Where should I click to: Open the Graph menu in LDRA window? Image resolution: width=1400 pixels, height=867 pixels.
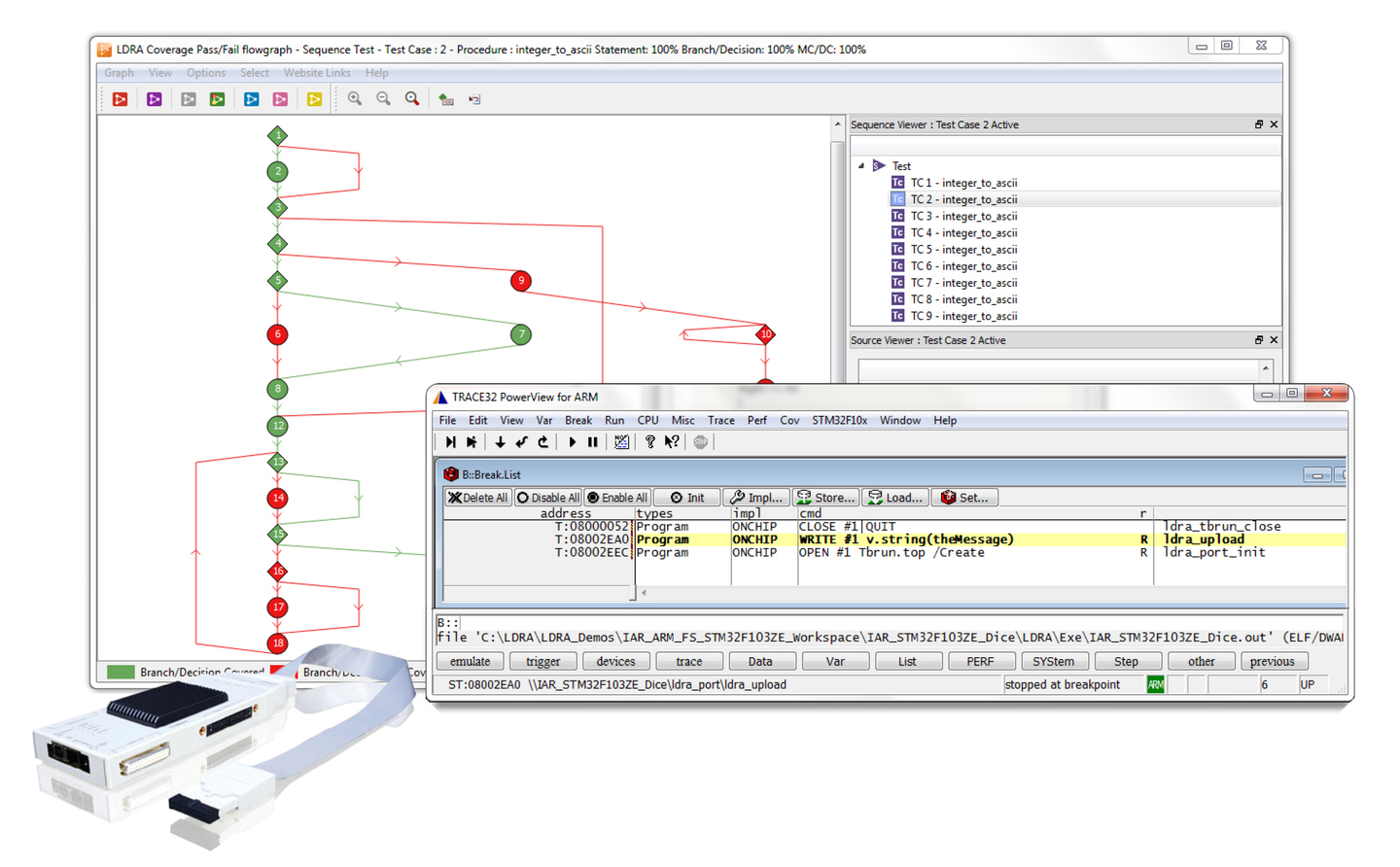point(120,73)
